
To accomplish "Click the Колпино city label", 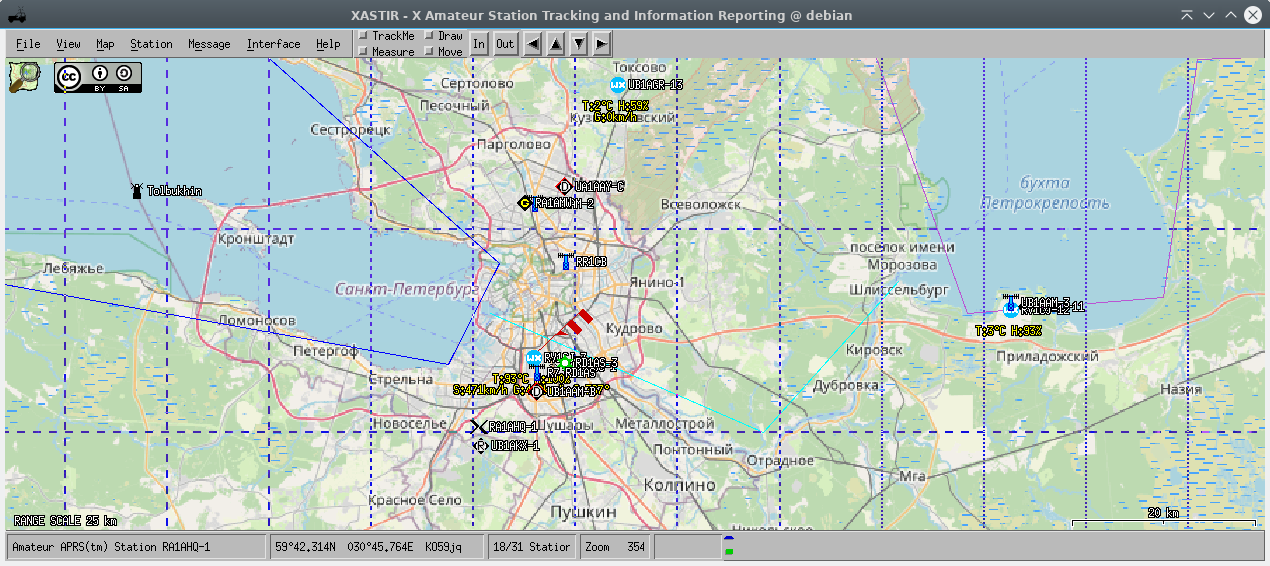I will tap(680, 484).
